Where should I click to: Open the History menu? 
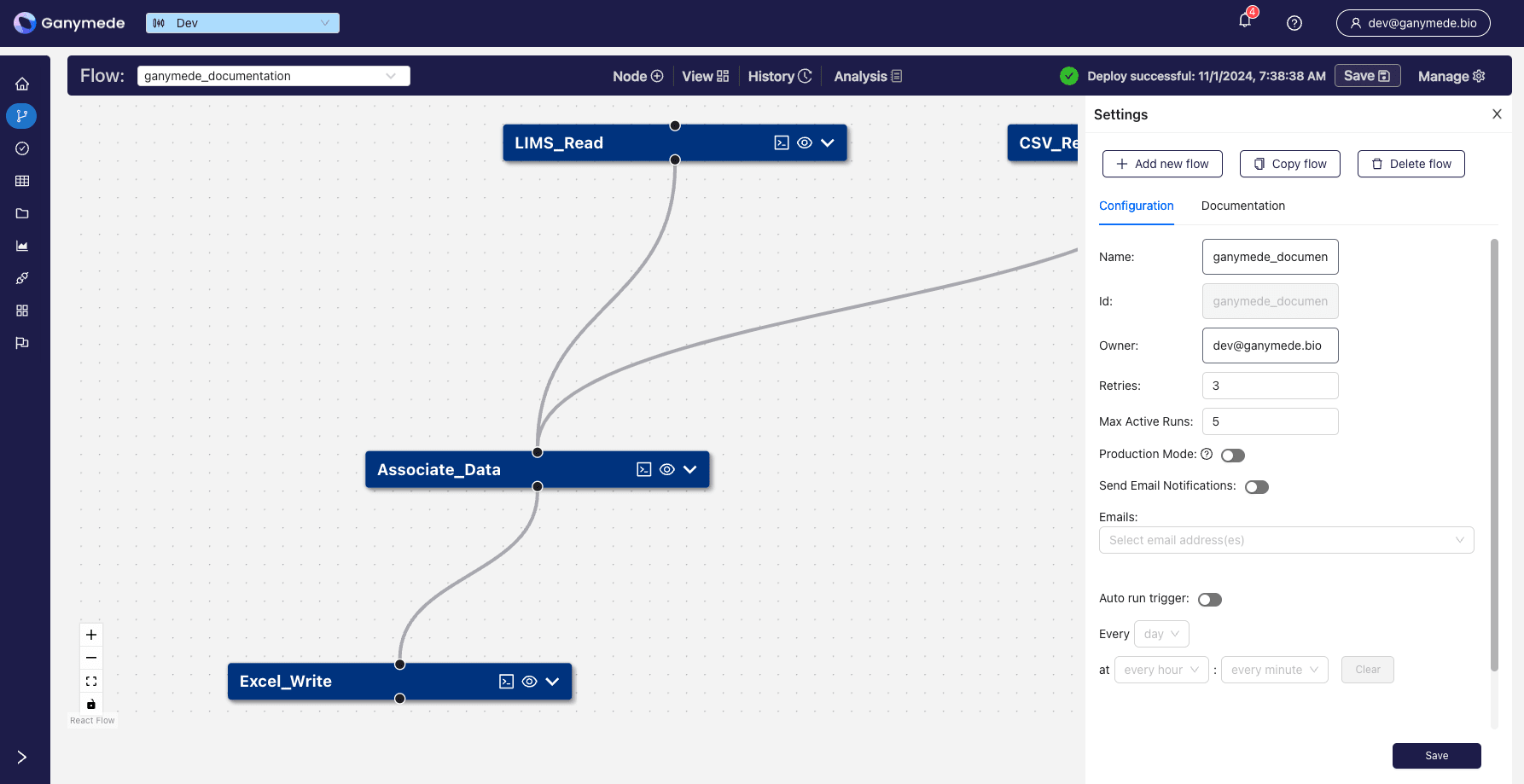click(779, 76)
